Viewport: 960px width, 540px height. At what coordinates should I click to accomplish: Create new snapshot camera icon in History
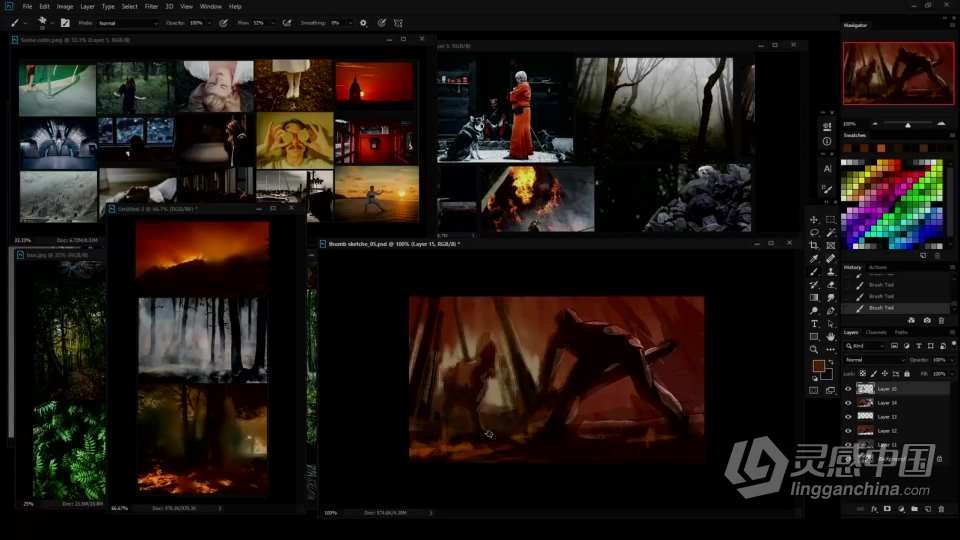tap(927, 320)
